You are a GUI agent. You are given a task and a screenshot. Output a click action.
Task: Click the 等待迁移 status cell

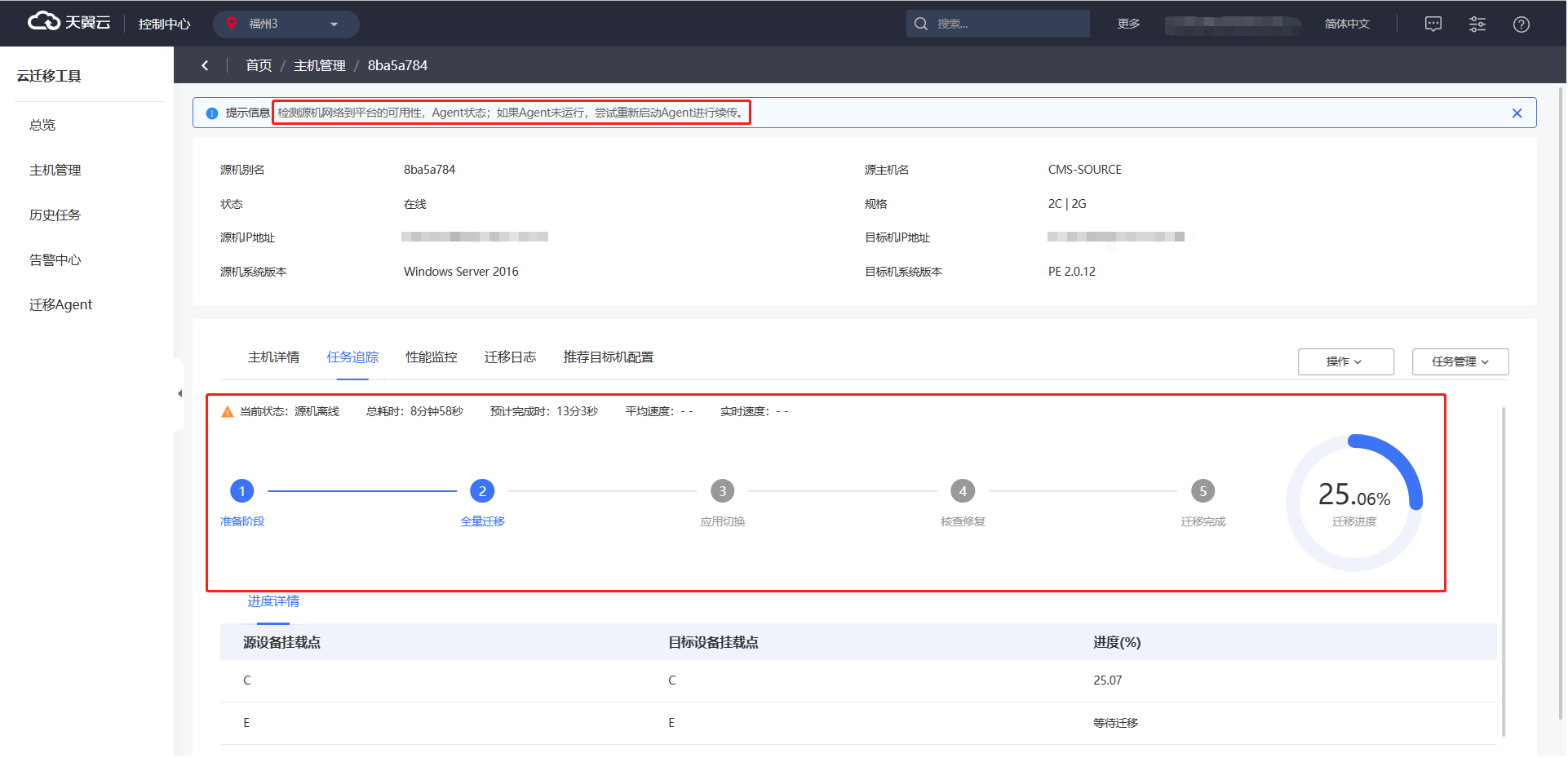pos(1116,723)
